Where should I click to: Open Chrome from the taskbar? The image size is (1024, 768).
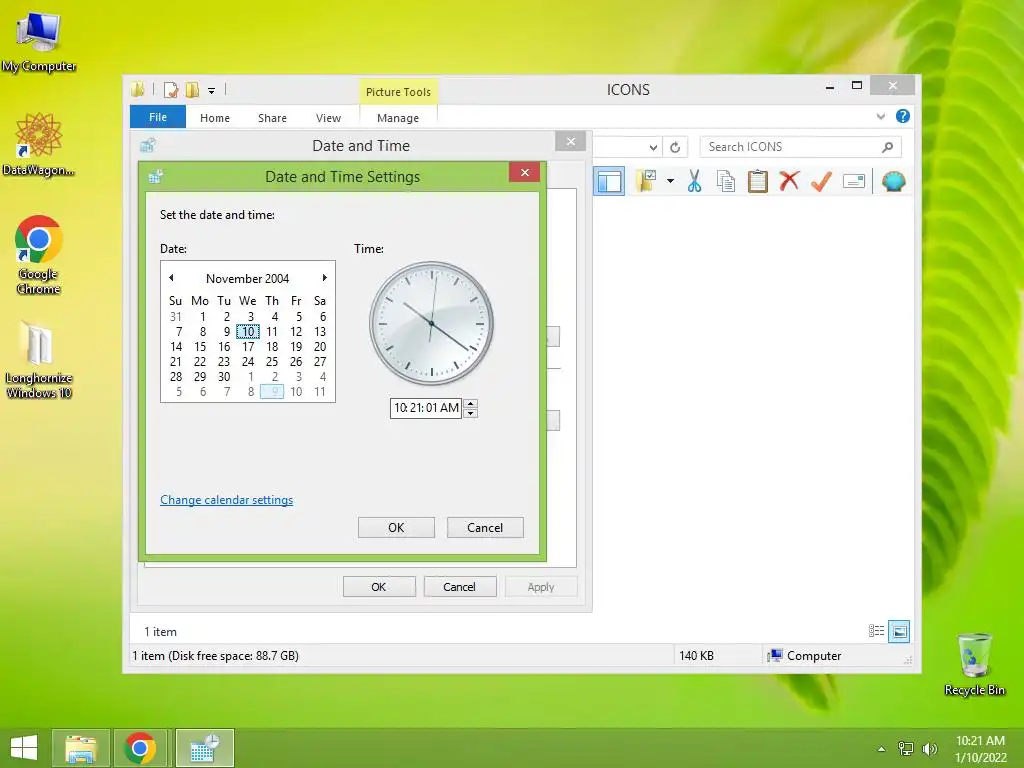(x=140, y=748)
